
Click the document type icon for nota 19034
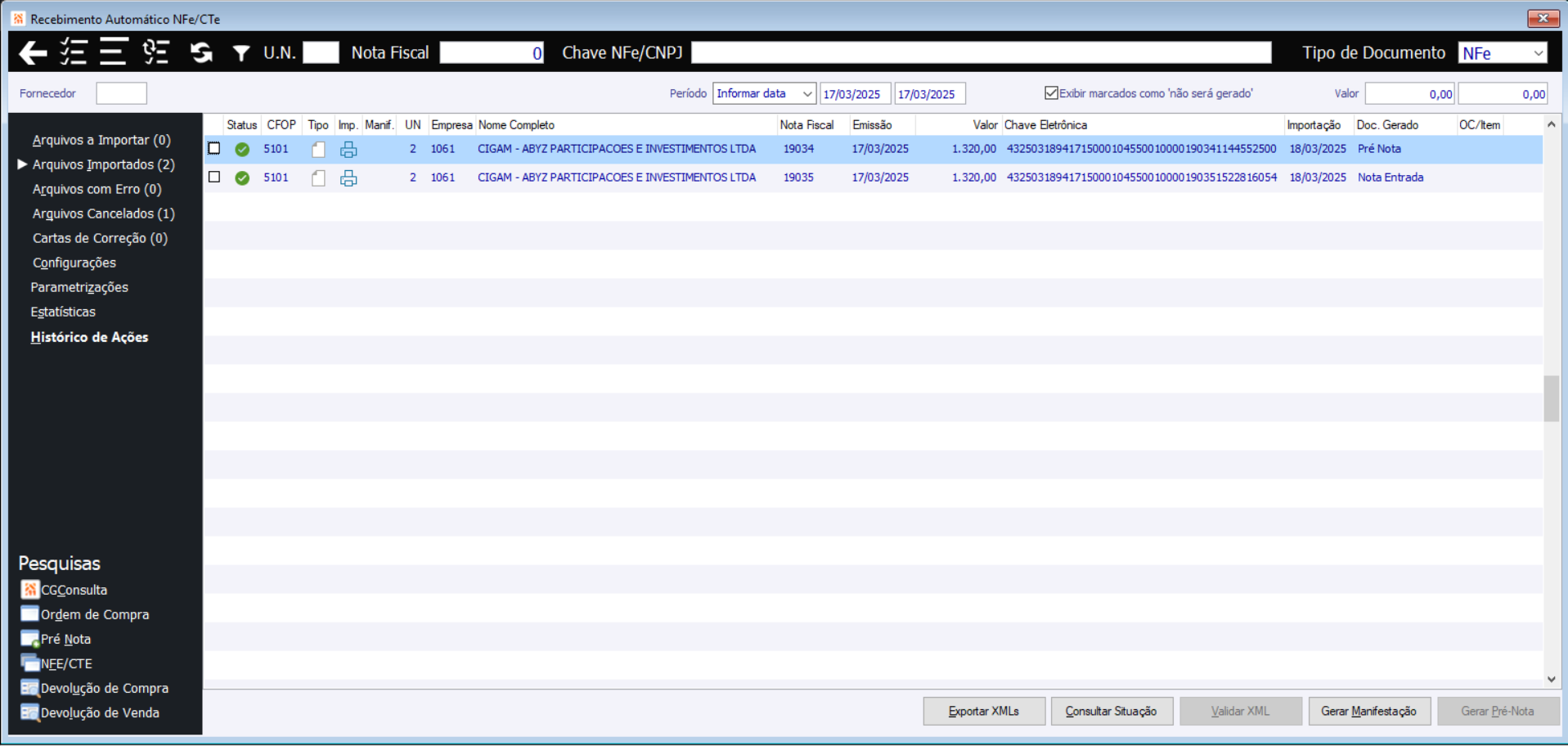[318, 150]
